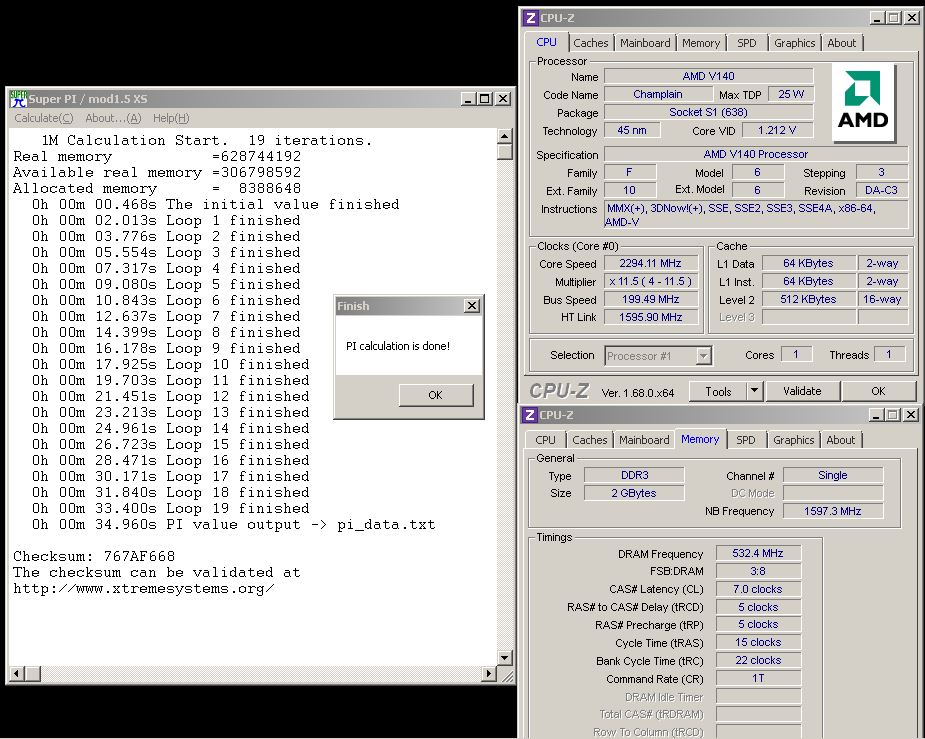
Task: Click the Bus Speed value 199.49 MHz
Action: click(651, 299)
